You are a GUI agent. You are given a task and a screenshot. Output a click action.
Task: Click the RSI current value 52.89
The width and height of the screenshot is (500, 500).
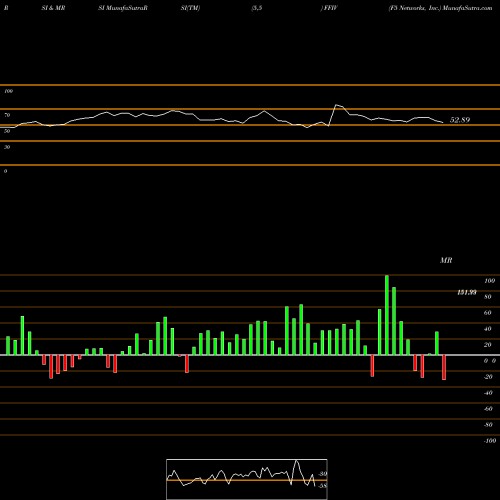tap(460, 120)
